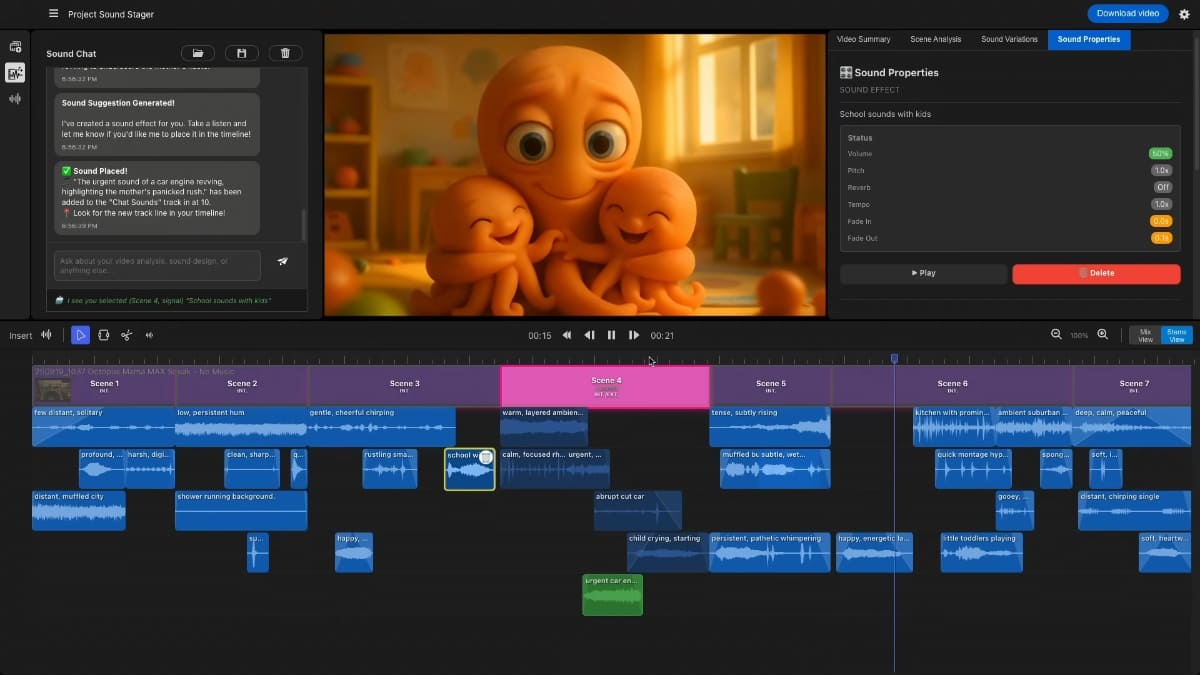Send the chat message with paper plane icon
The height and width of the screenshot is (675, 1200).
click(283, 261)
